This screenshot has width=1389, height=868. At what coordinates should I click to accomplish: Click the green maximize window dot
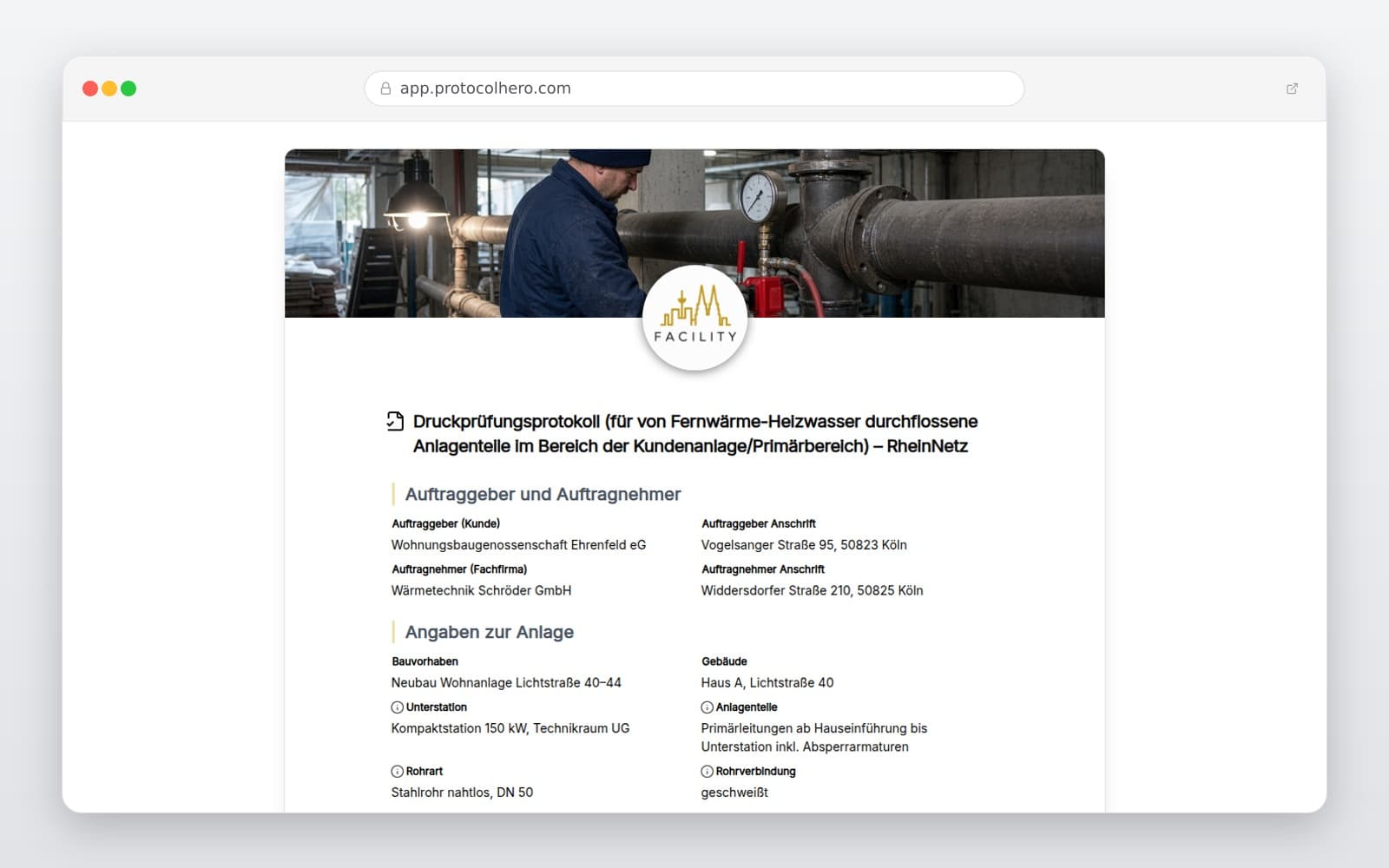pyautogui.click(x=128, y=89)
